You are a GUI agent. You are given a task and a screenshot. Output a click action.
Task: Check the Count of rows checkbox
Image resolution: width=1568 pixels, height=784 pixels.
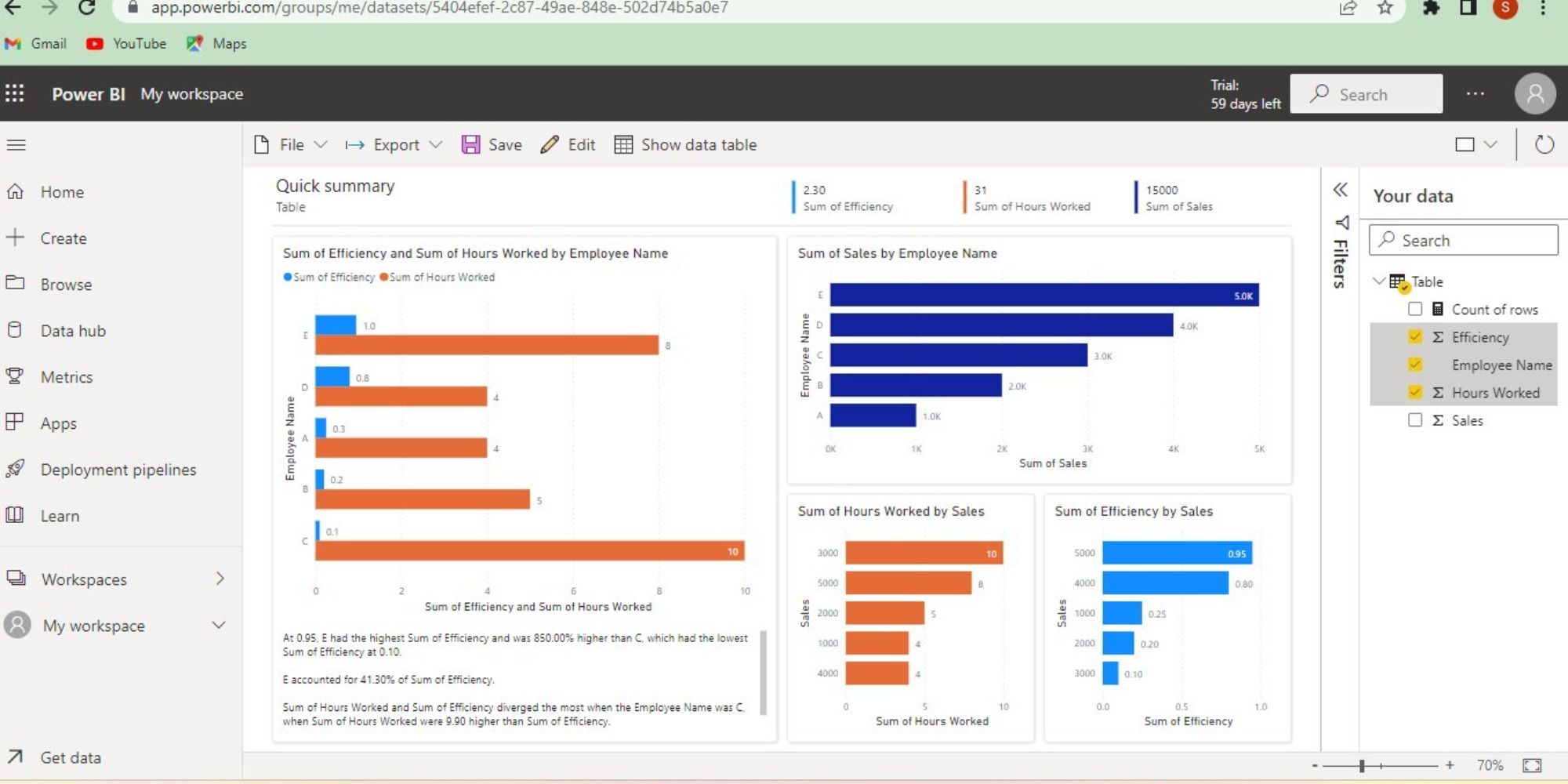1415,309
